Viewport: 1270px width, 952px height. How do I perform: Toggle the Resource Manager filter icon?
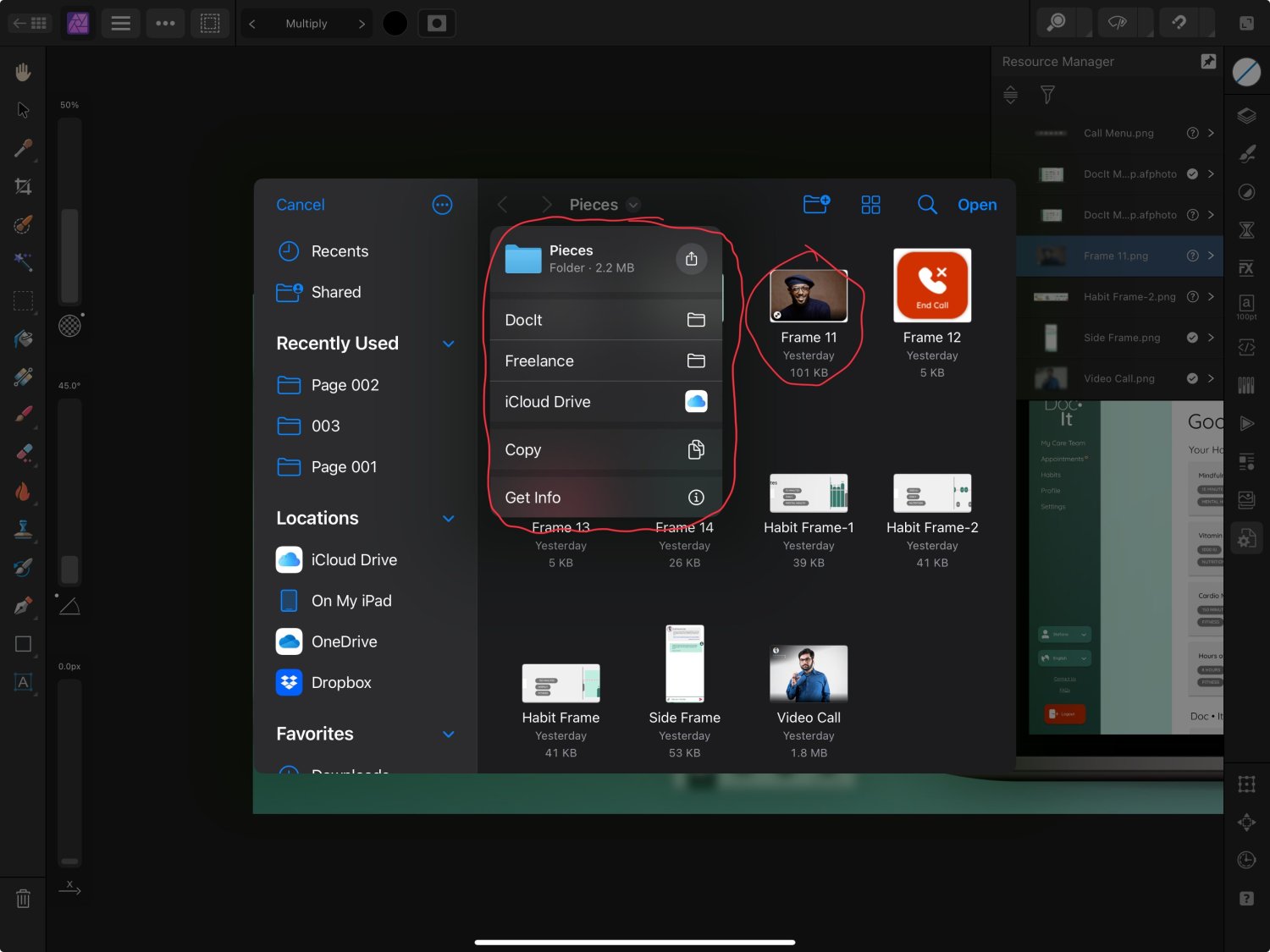pyautogui.click(x=1047, y=95)
